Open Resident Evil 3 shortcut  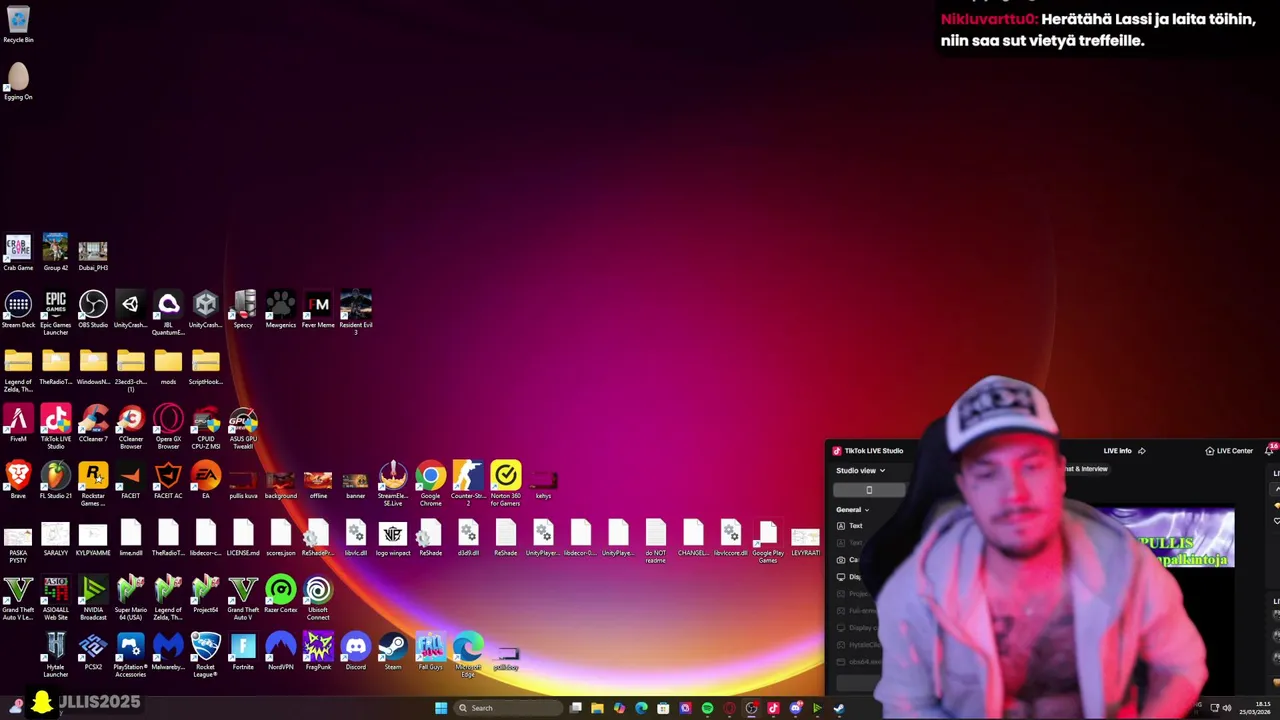(x=356, y=311)
